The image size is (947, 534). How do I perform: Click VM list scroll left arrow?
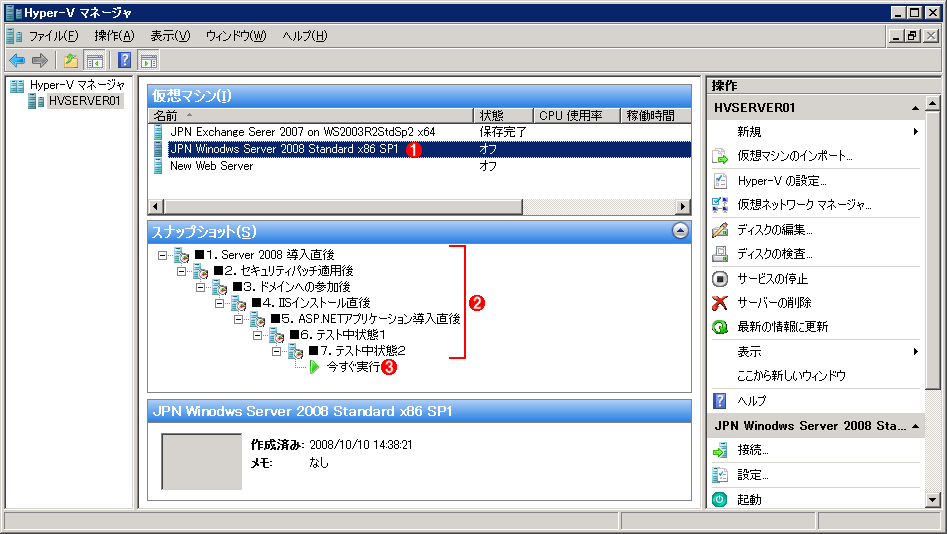(156, 207)
